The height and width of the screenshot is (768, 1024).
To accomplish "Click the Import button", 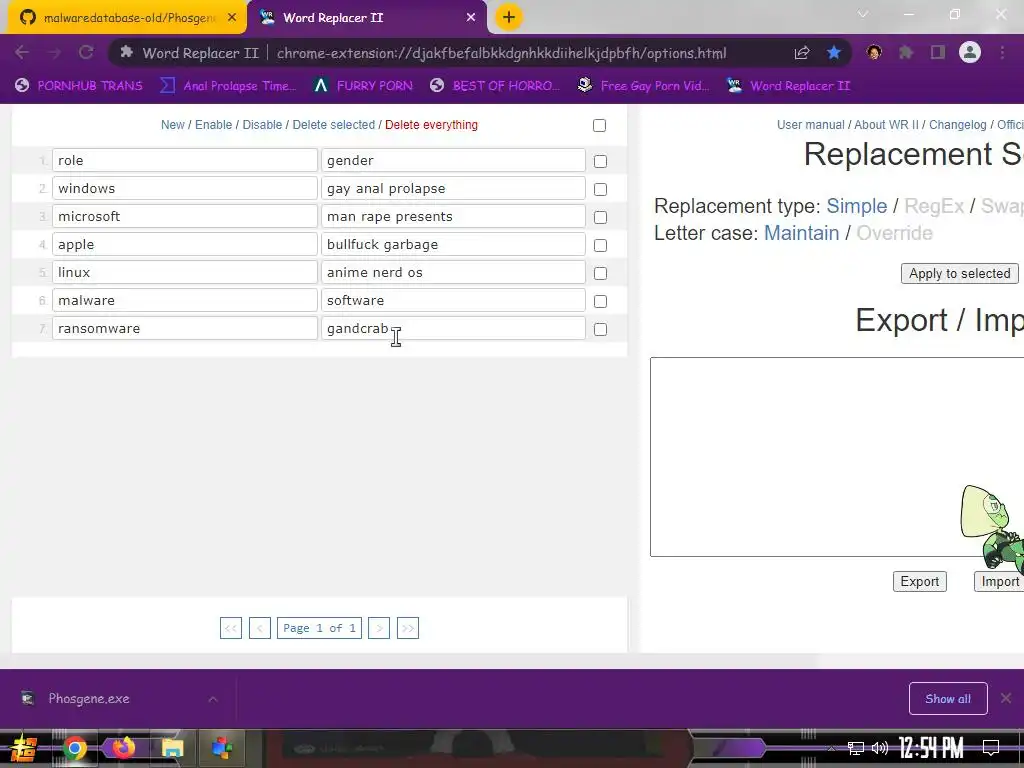I will pos(999,581).
